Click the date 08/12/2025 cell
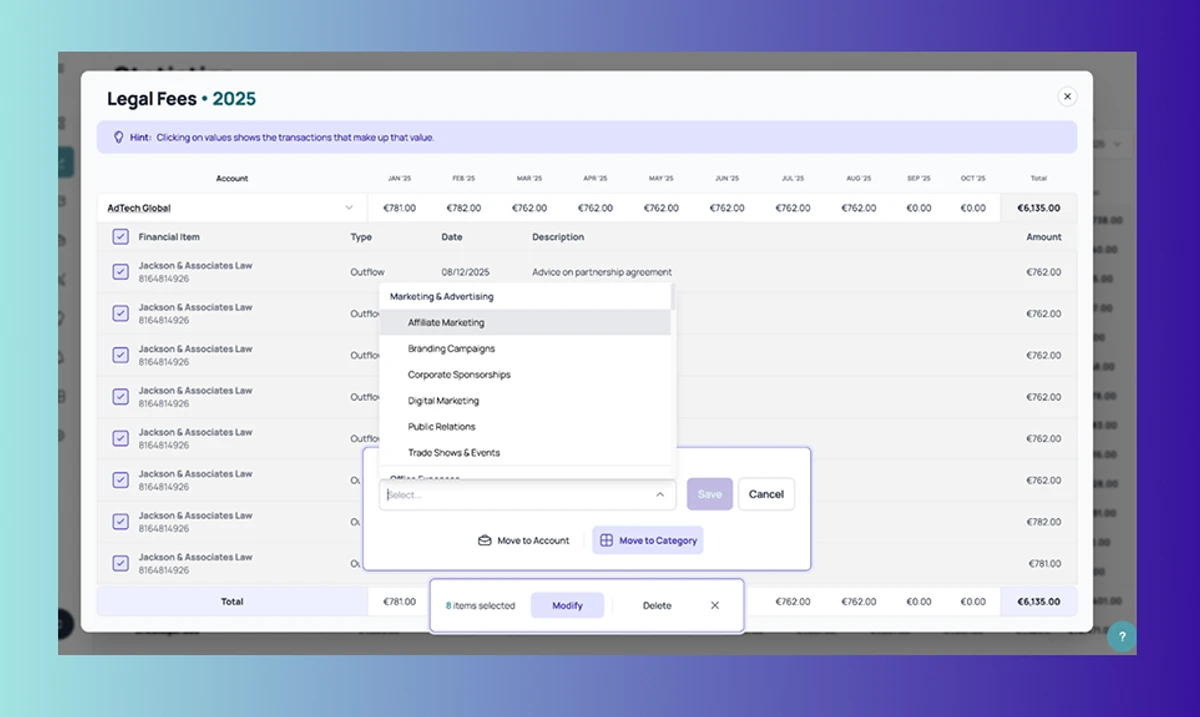The height and width of the screenshot is (717, 1200). pyautogui.click(x=466, y=272)
